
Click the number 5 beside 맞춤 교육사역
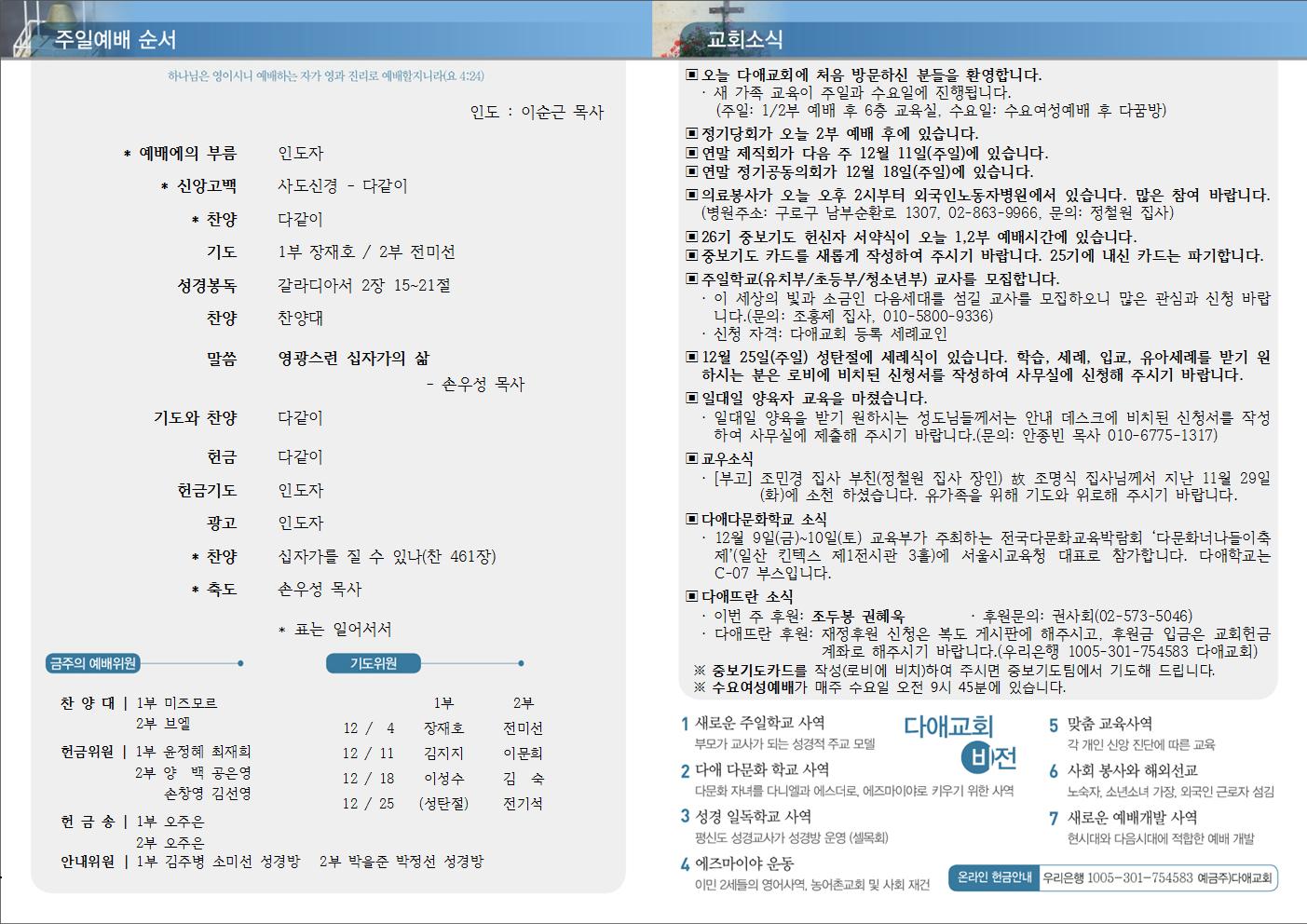pyautogui.click(x=1054, y=725)
